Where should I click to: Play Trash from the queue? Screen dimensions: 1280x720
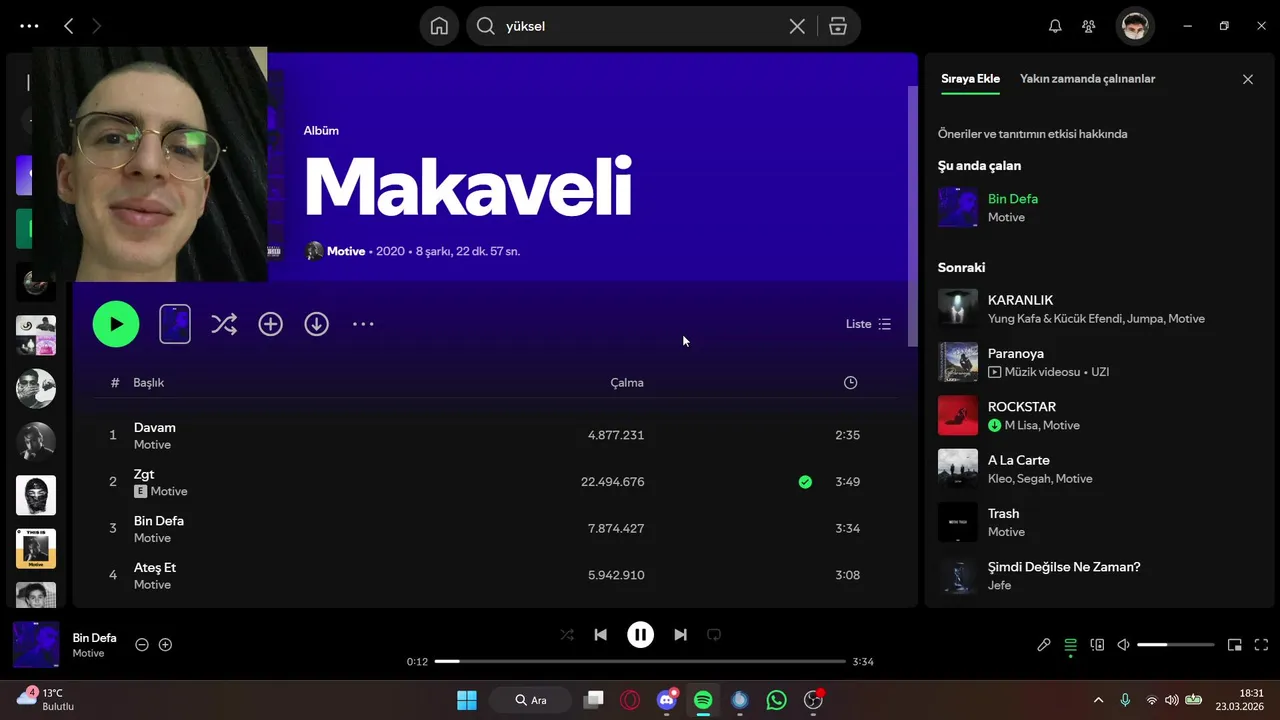[x=1098, y=522]
